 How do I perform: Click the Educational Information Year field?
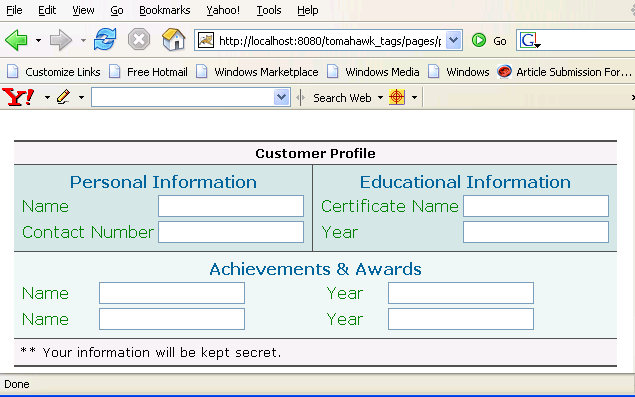click(x=536, y=232)
